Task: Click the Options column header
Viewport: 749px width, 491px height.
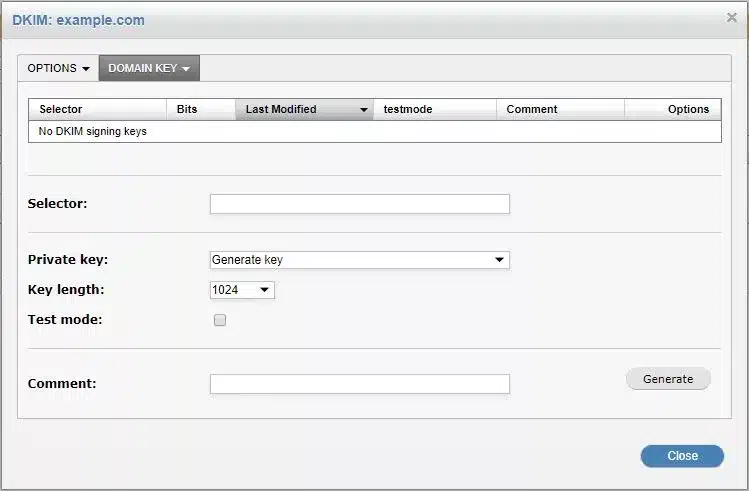Action: click(x=688, y=109)
